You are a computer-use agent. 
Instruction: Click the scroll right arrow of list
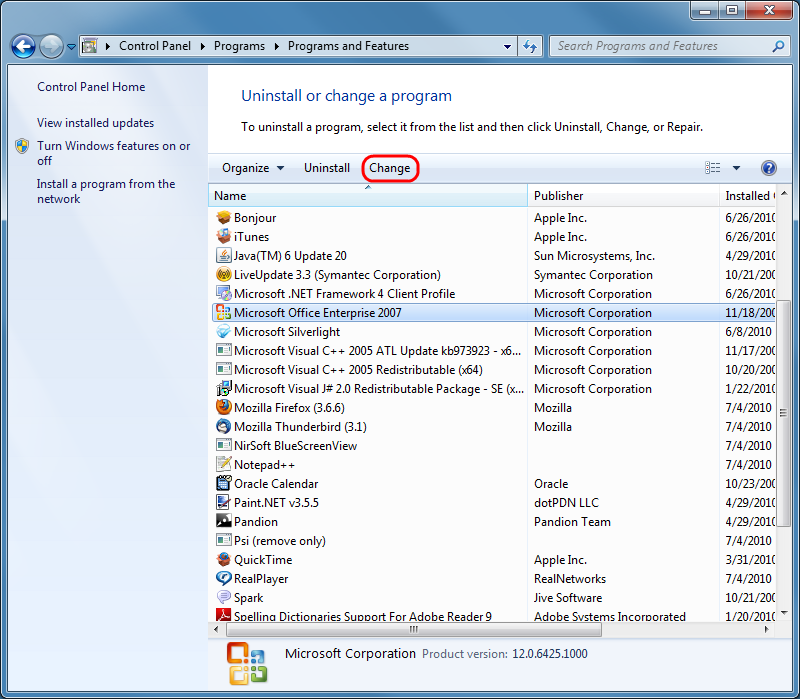pyautogui.click(x=767, y=630)
